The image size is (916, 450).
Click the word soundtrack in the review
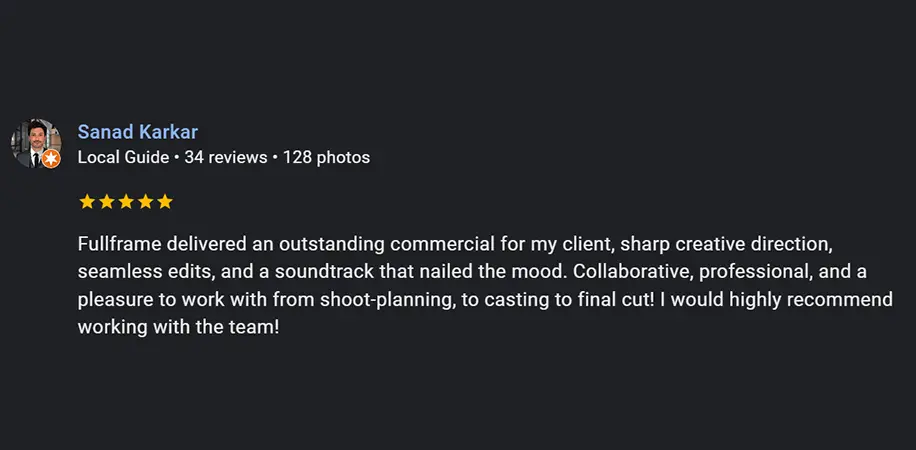[318, 272]
